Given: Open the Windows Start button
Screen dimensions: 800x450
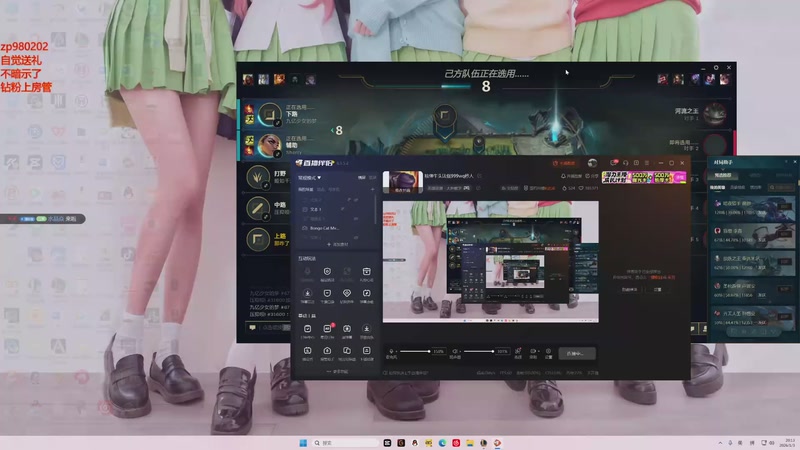Looking at the screenshot, I should [303, 443].
